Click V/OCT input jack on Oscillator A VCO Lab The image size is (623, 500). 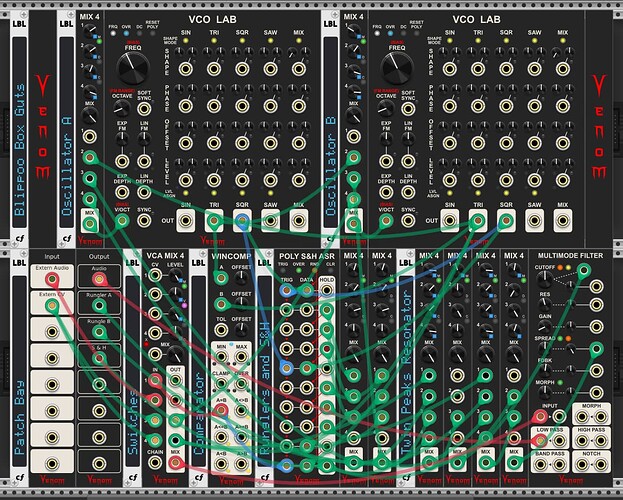pyautogui.click(x=122, y=220)
